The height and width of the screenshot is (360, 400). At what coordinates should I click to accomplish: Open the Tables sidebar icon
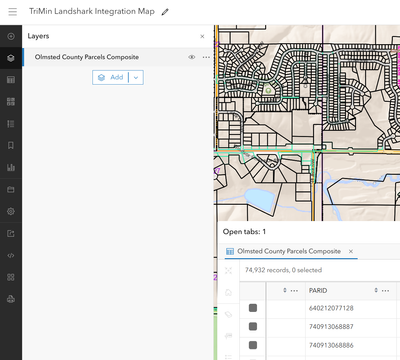pyautogui.click(x=11, y=80)
